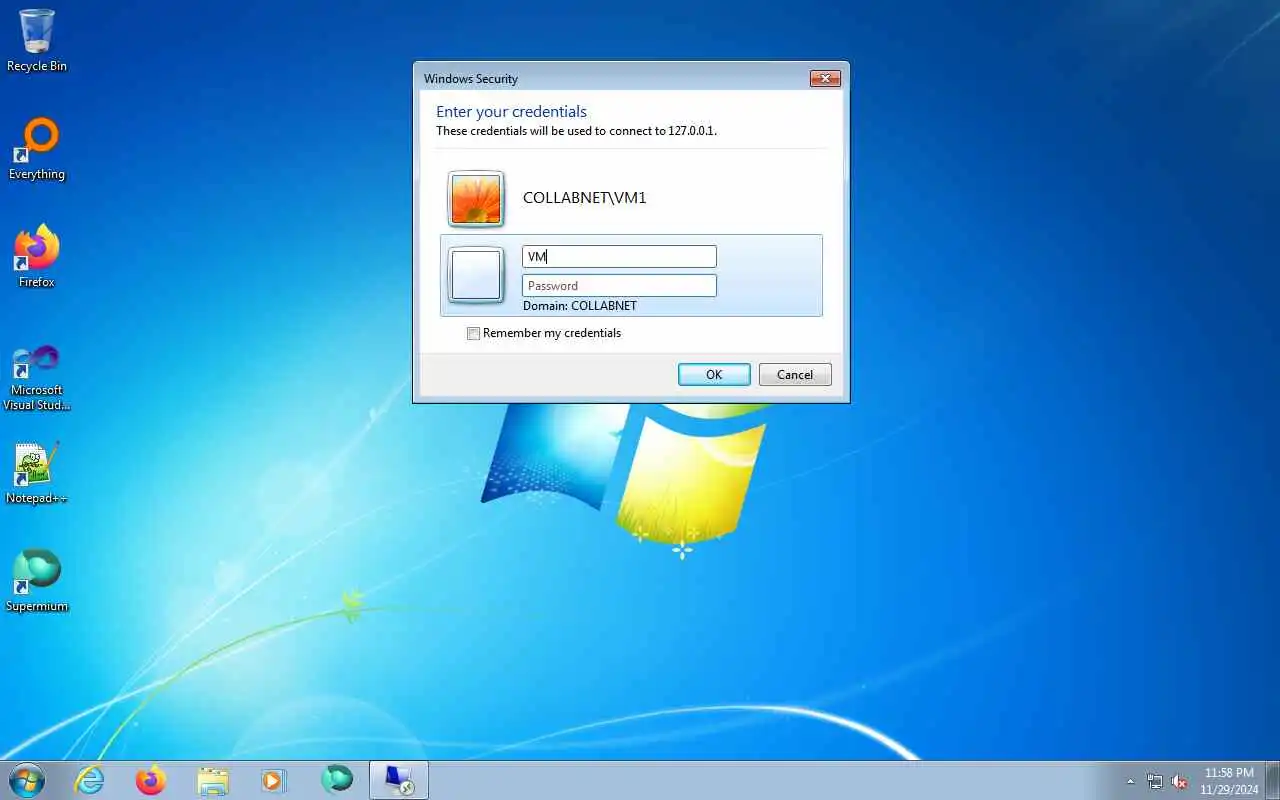Viewport: 1280px width, 800px height.
Task: Show hidden system tray icons
Action: click(x=1130, y=781)
